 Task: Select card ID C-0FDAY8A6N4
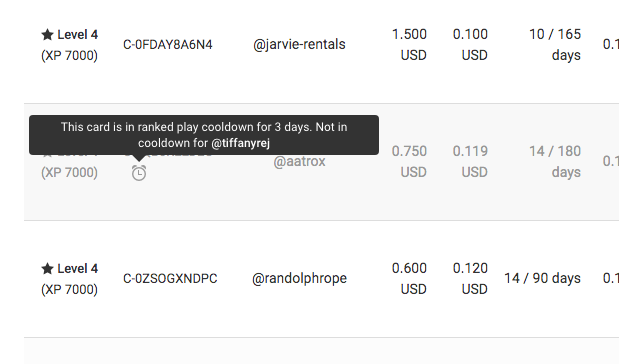coord(168,45)
